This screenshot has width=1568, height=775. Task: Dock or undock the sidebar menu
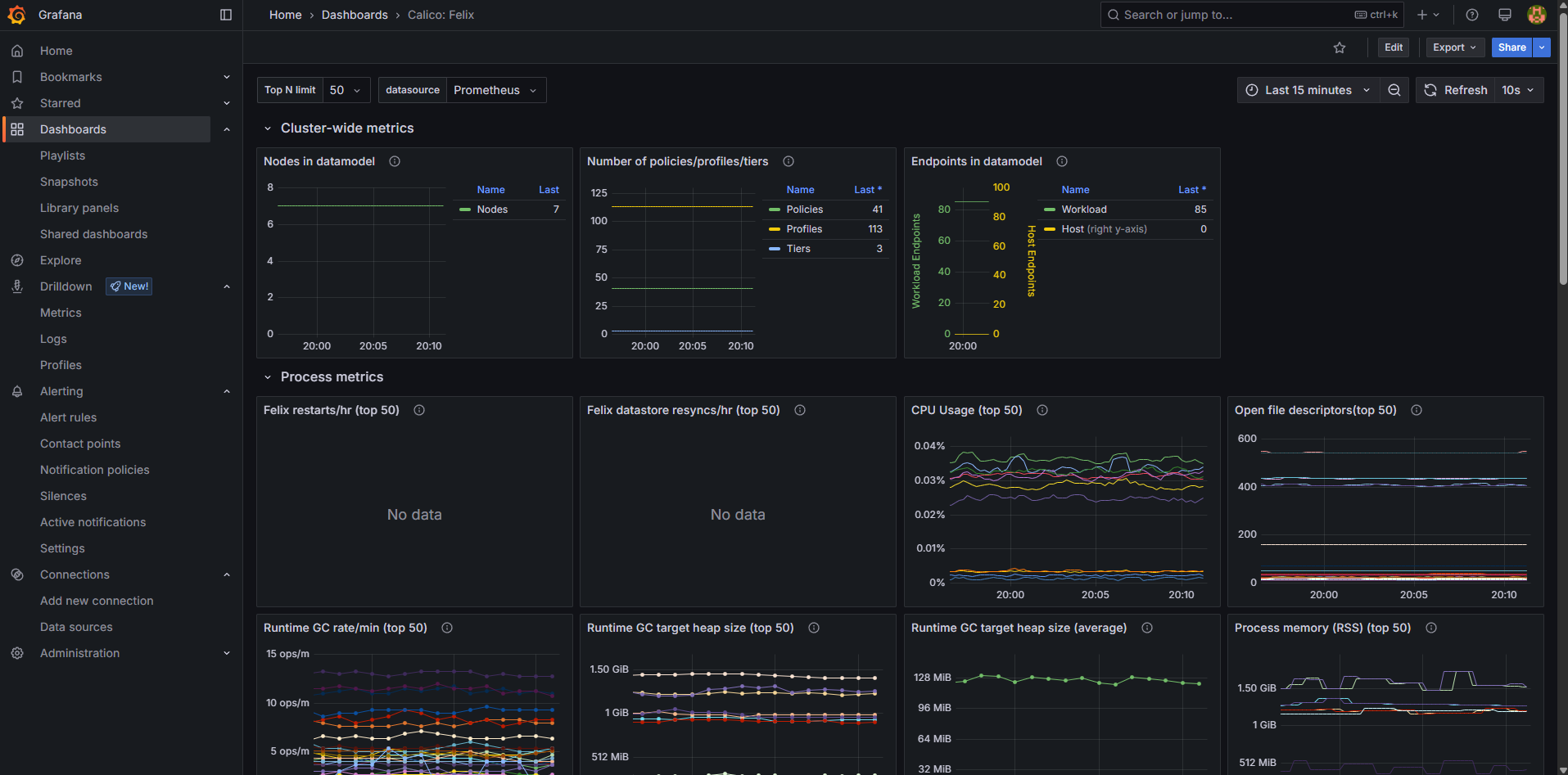[226, 15]
